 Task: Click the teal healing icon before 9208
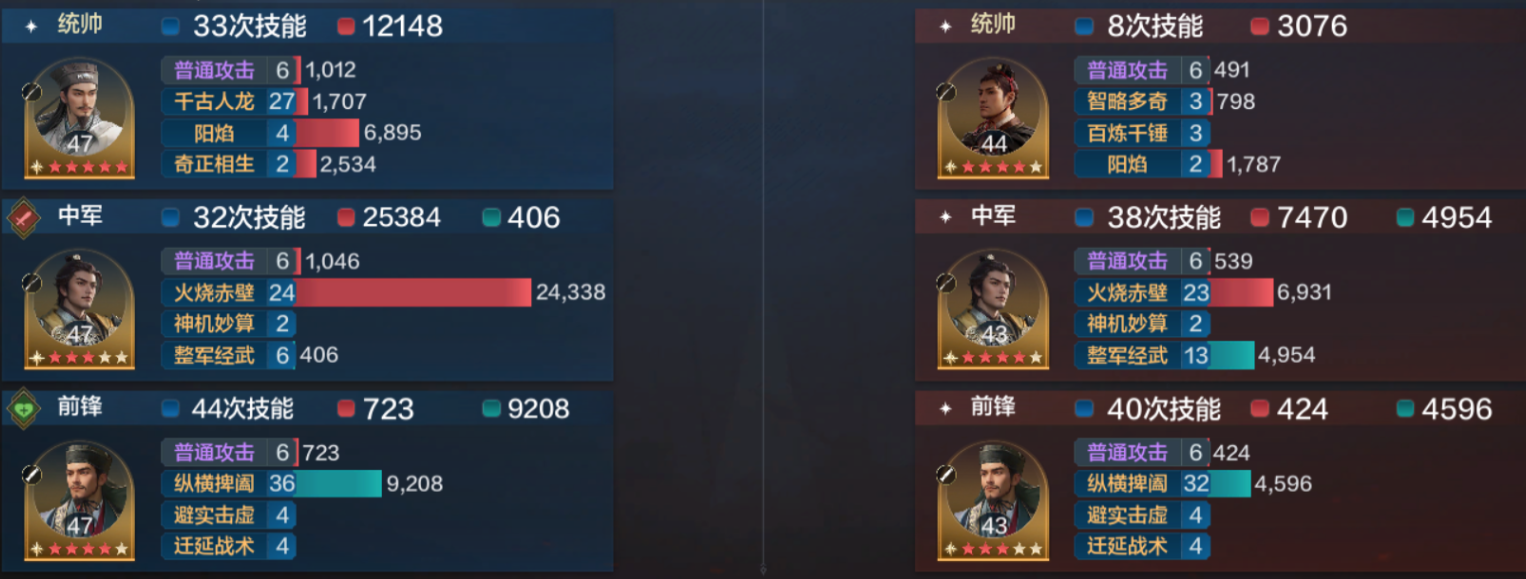pos(491,409)
